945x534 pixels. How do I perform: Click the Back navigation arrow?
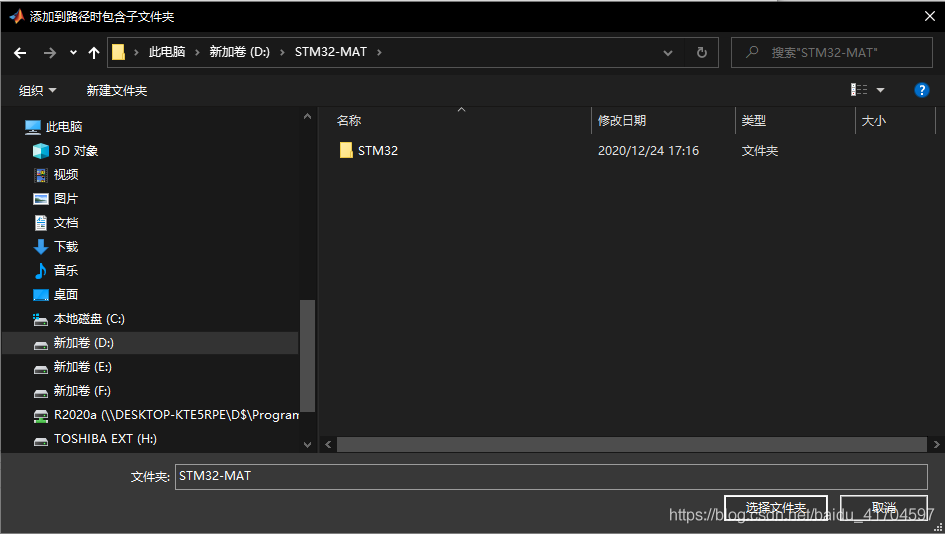[20, 53]
